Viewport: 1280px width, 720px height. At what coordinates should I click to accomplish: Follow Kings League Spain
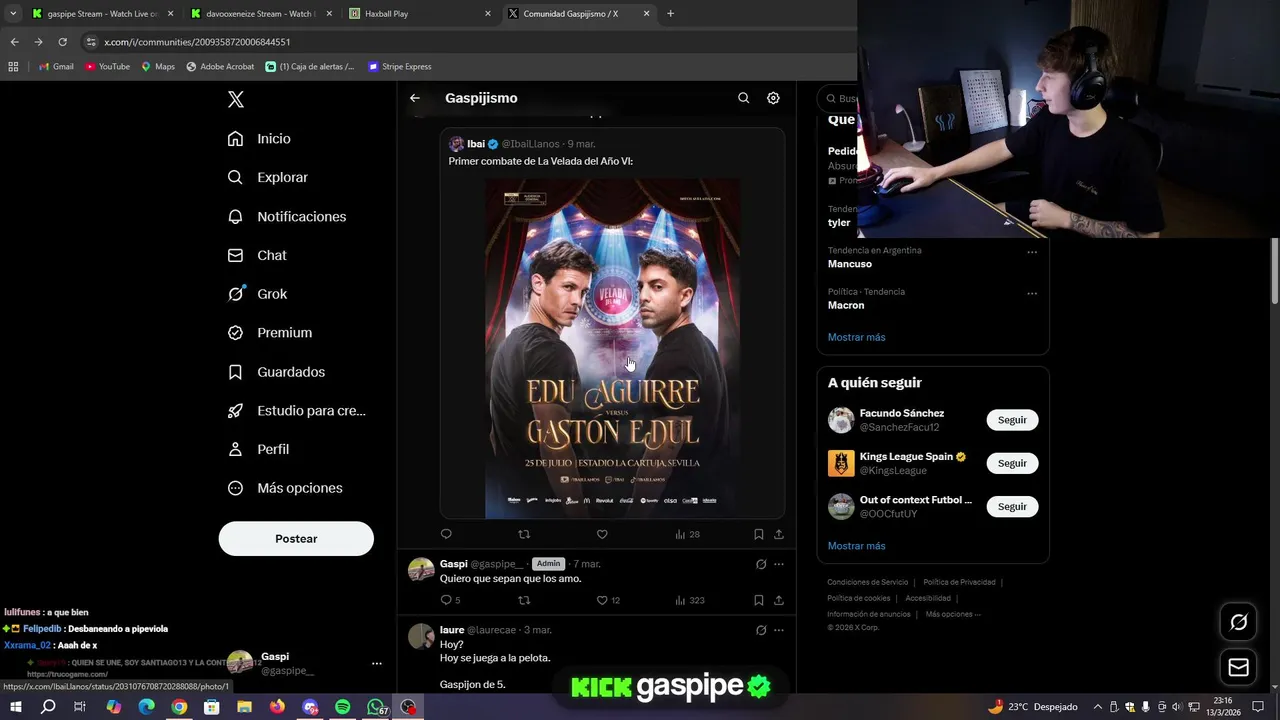[1012, 463]
